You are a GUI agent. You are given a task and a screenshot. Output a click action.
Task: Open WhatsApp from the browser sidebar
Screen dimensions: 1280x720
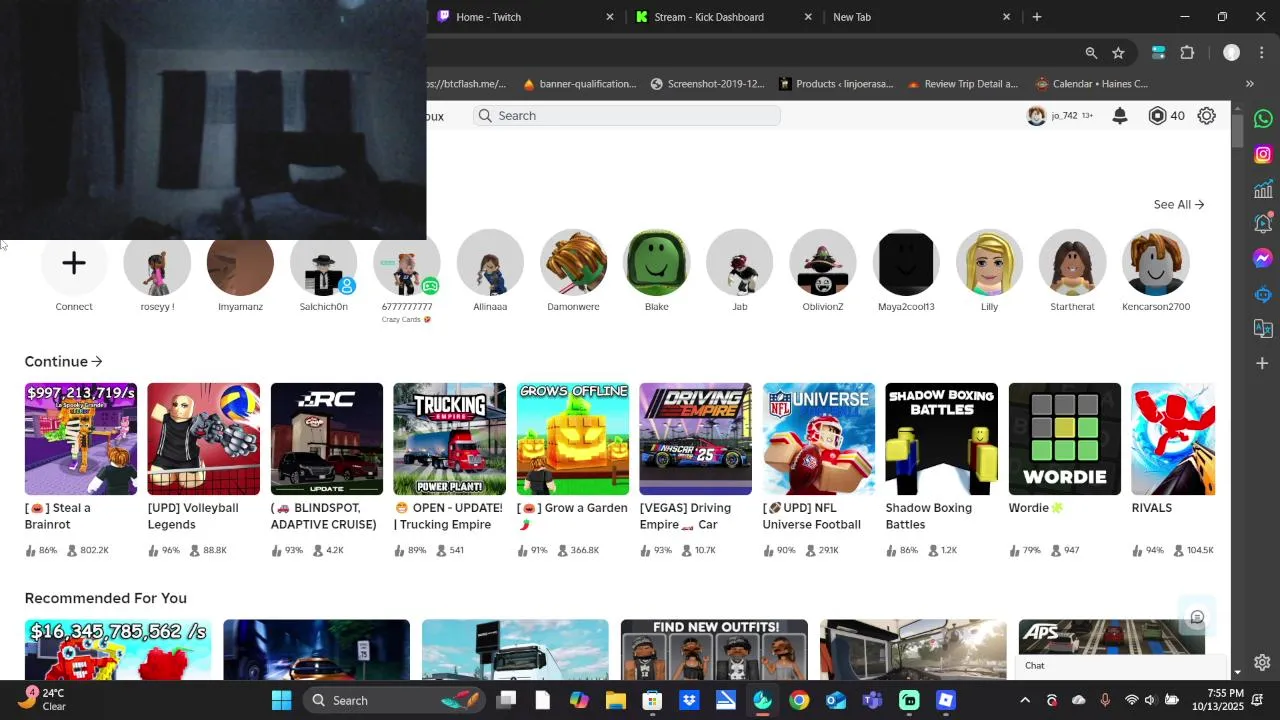(x=1263, y=119)
